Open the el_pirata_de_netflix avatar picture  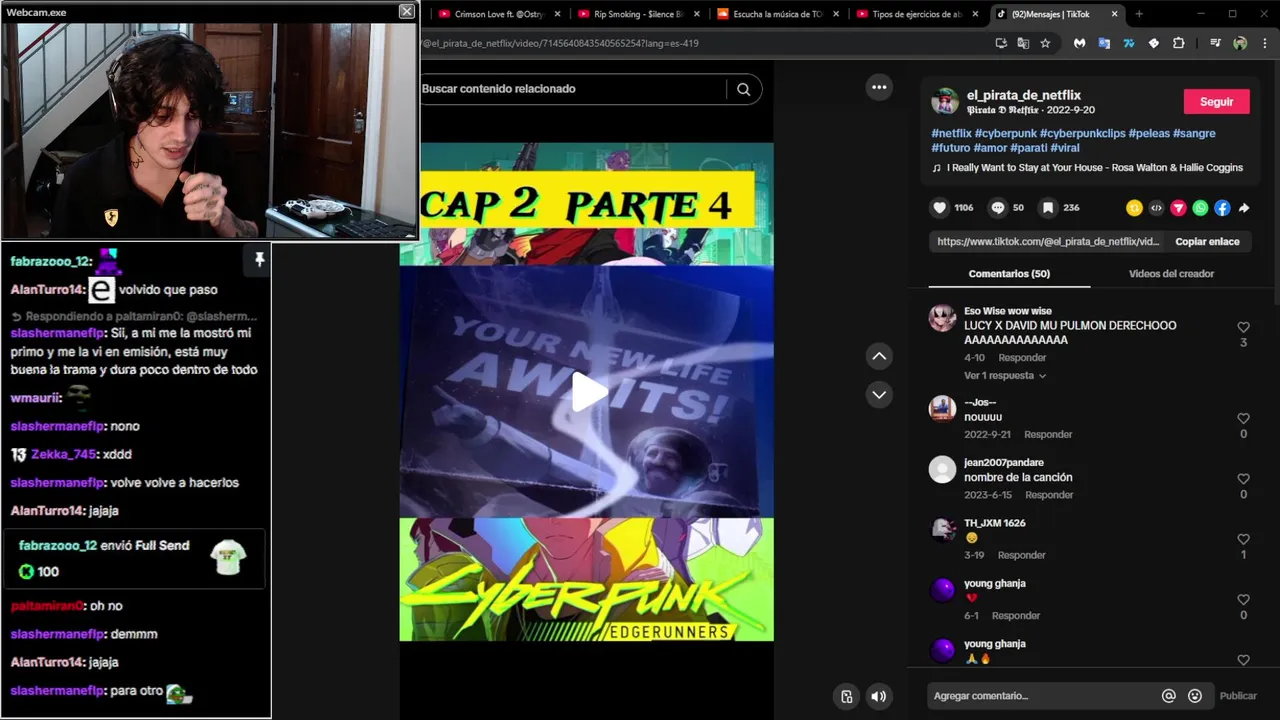[x=944, y=102]
